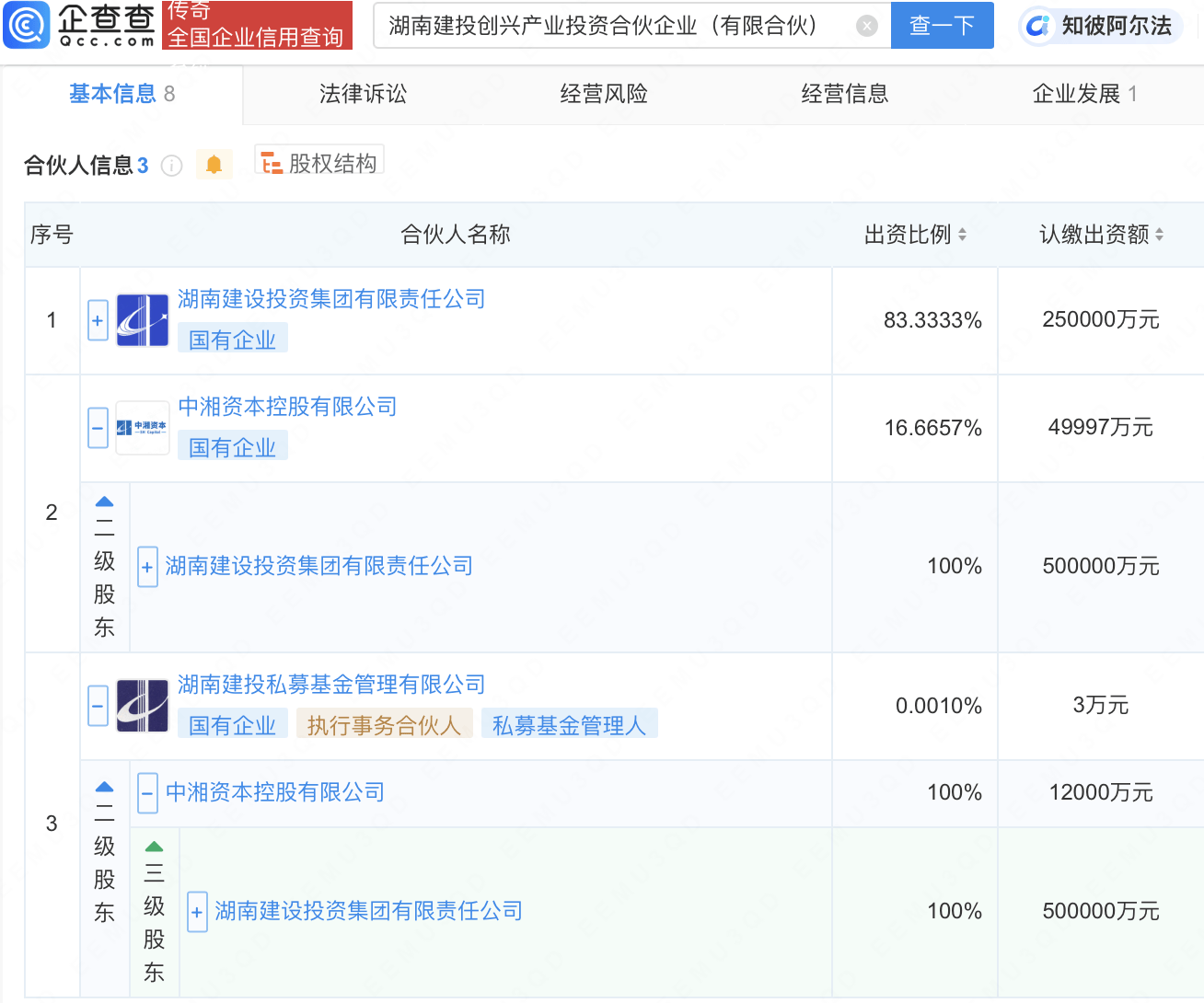Open 湖南建投私募基金管理有限公司 link
This screenshot has width=1204, height=1003.
(331, 685)
